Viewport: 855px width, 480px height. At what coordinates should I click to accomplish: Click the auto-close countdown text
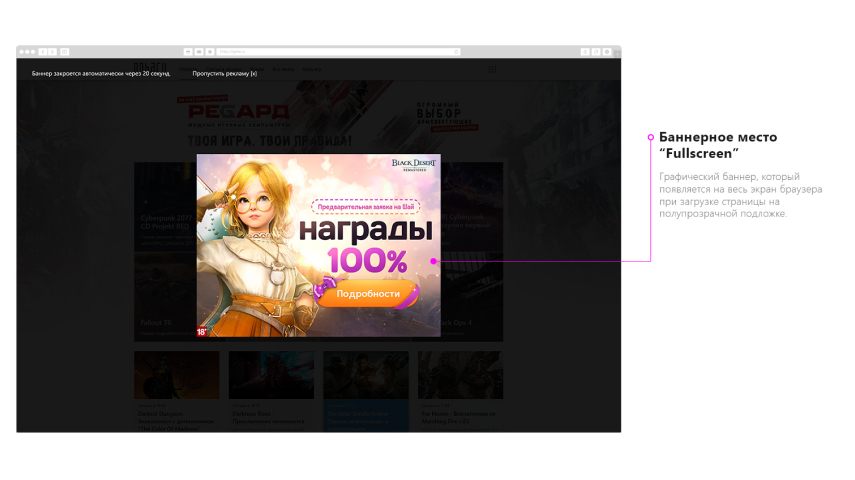click(101, 74)
